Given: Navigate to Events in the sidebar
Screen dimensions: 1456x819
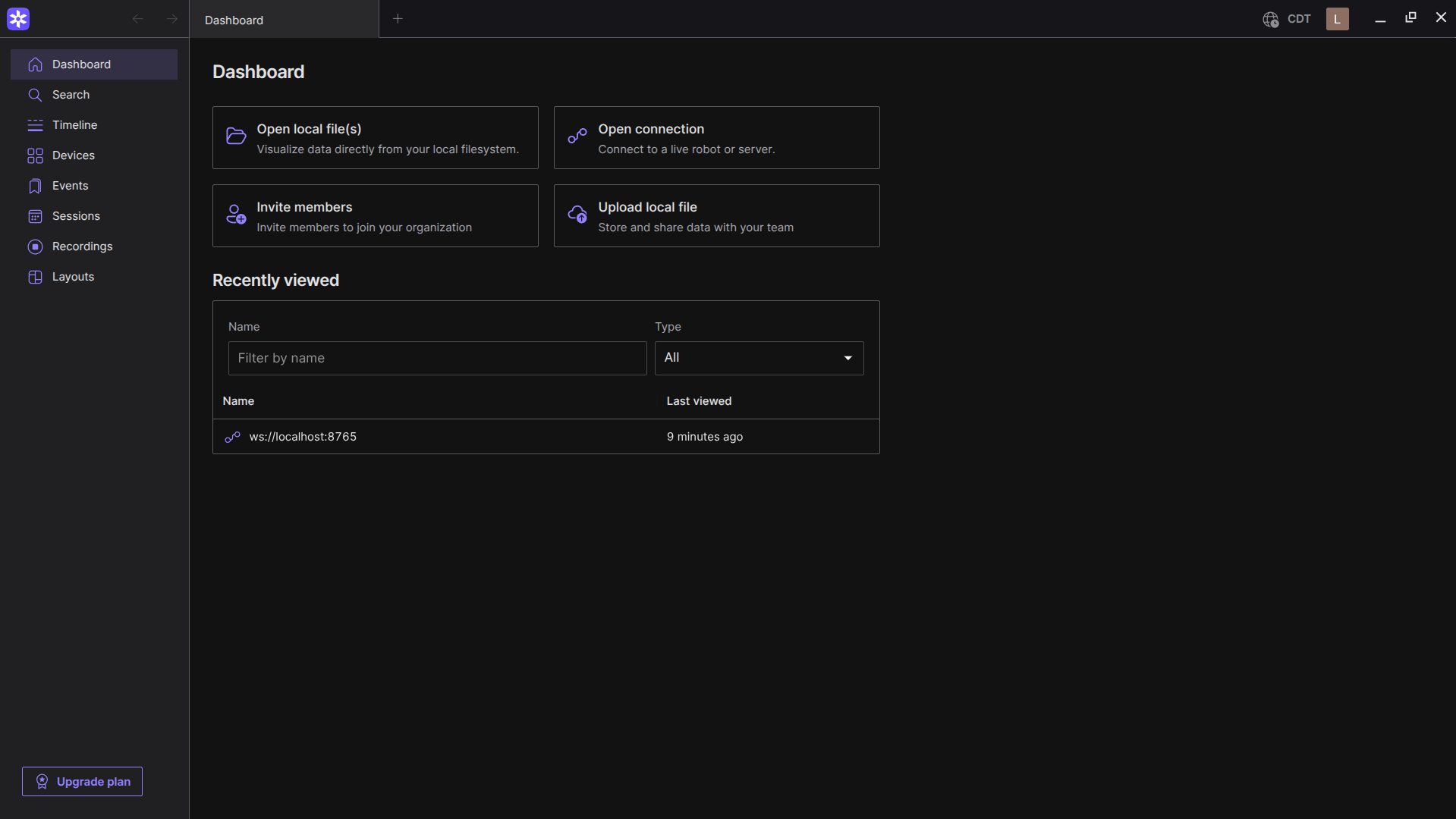Looking at the screenshot, I should [x=94, y=186].
